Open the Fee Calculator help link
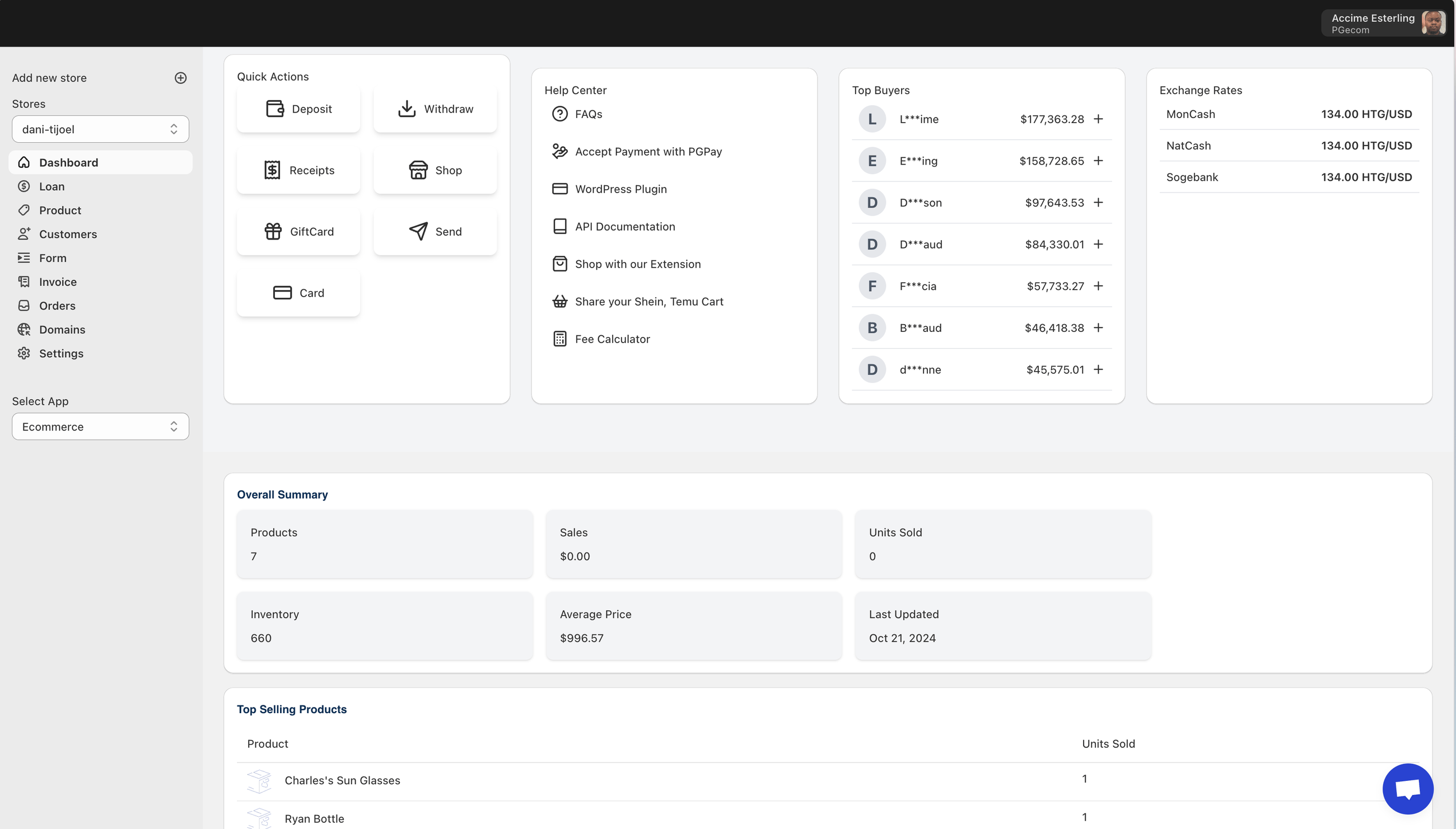1456x829 pixels. pos(612,339)
